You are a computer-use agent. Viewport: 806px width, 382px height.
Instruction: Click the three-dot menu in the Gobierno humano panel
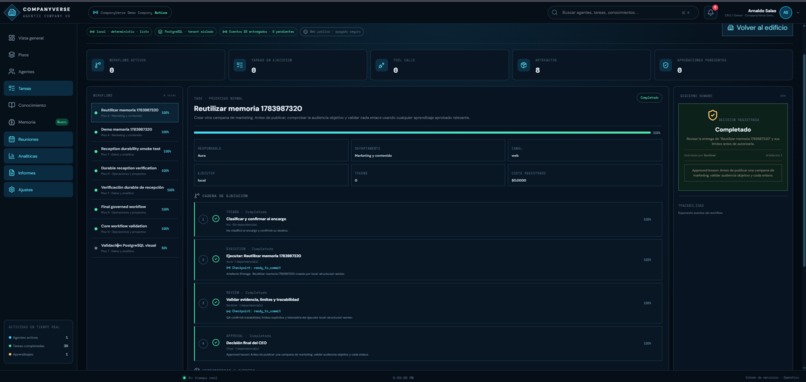click(782, 96)
